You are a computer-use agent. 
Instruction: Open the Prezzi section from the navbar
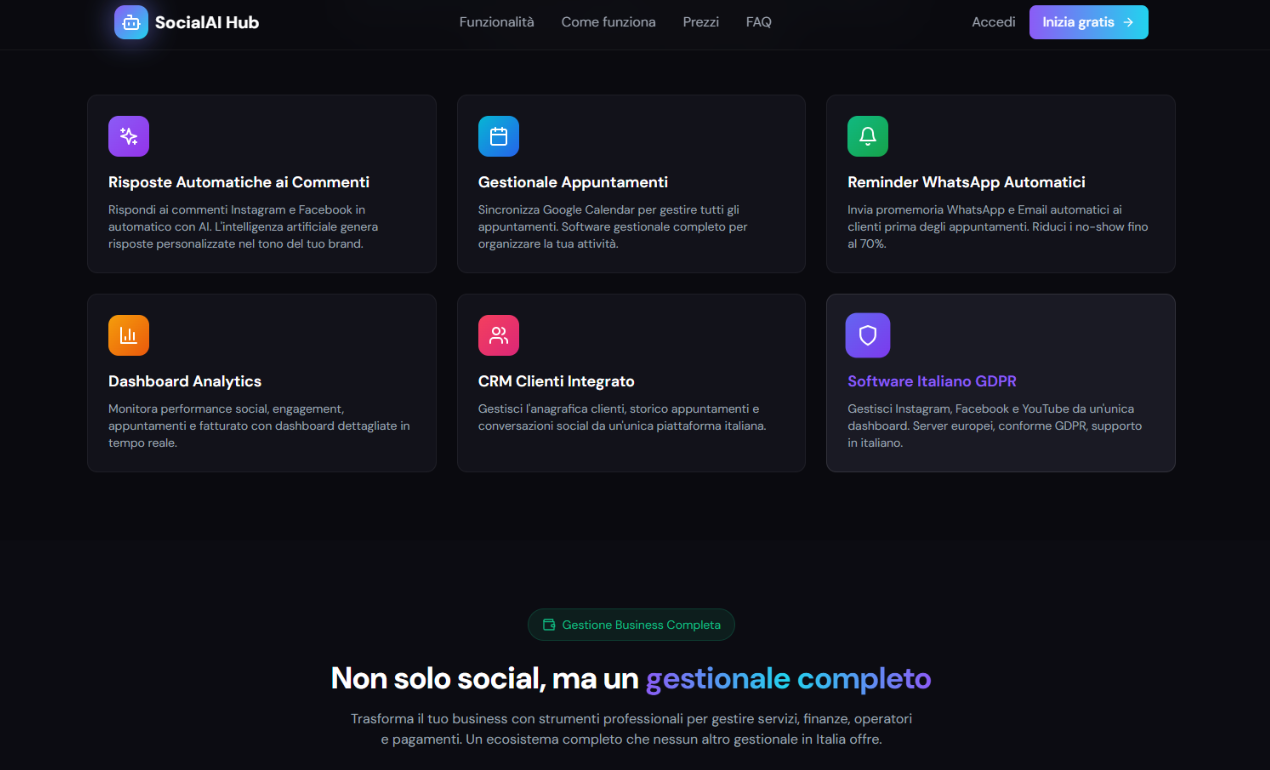tap(700, 21)
